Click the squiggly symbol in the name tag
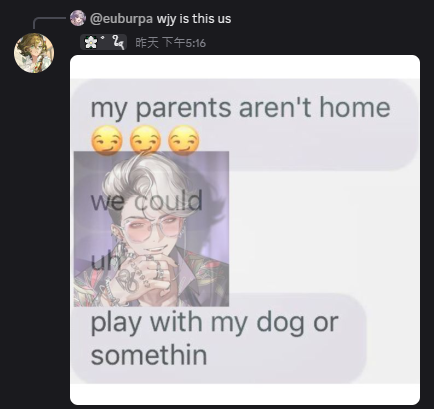 (118, 42)
